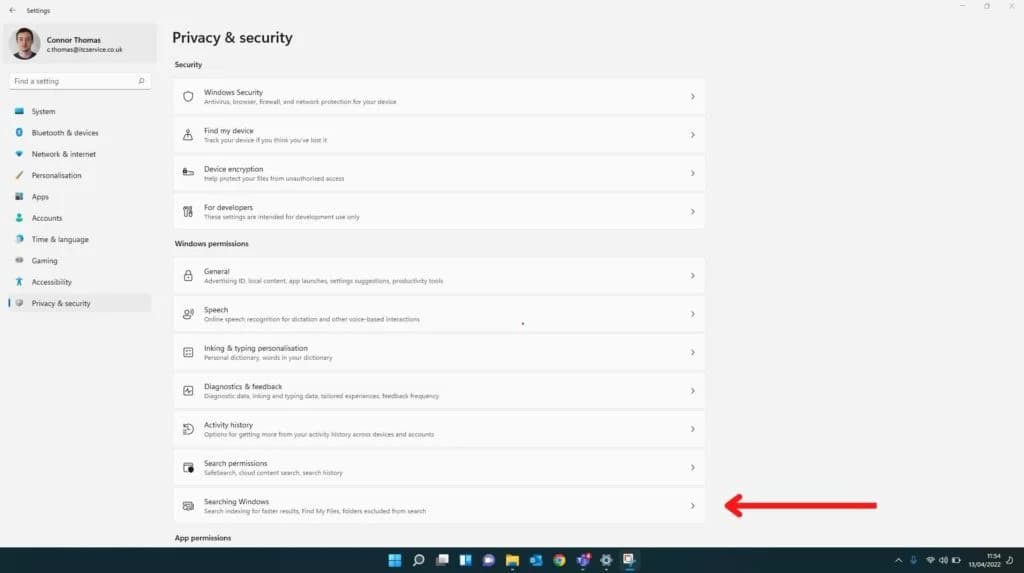
Task: Open taskbar Search magnifier
Action: (x=419, y=560)
